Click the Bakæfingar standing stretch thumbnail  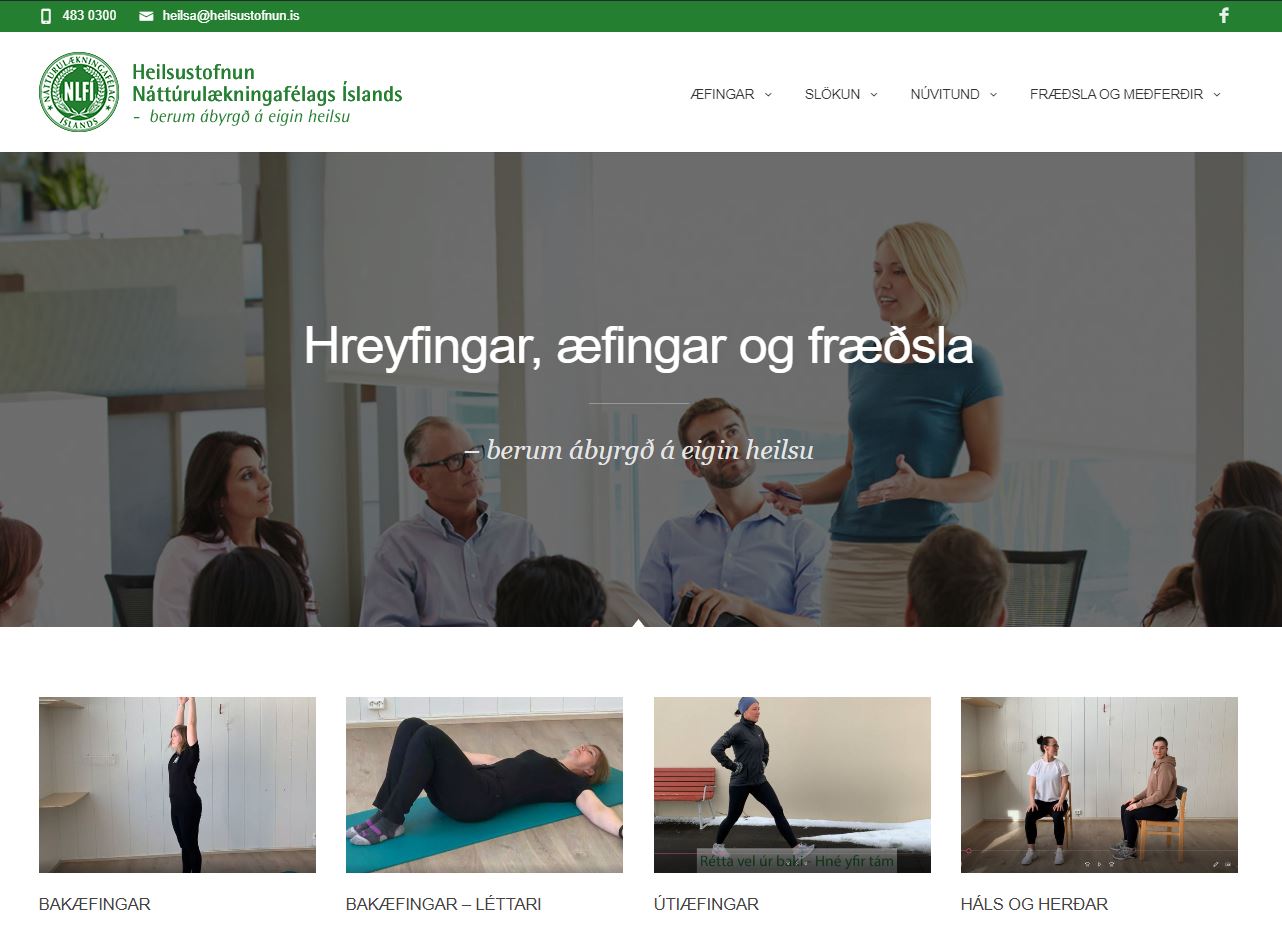pyautogui.click(x=177, y=785)
